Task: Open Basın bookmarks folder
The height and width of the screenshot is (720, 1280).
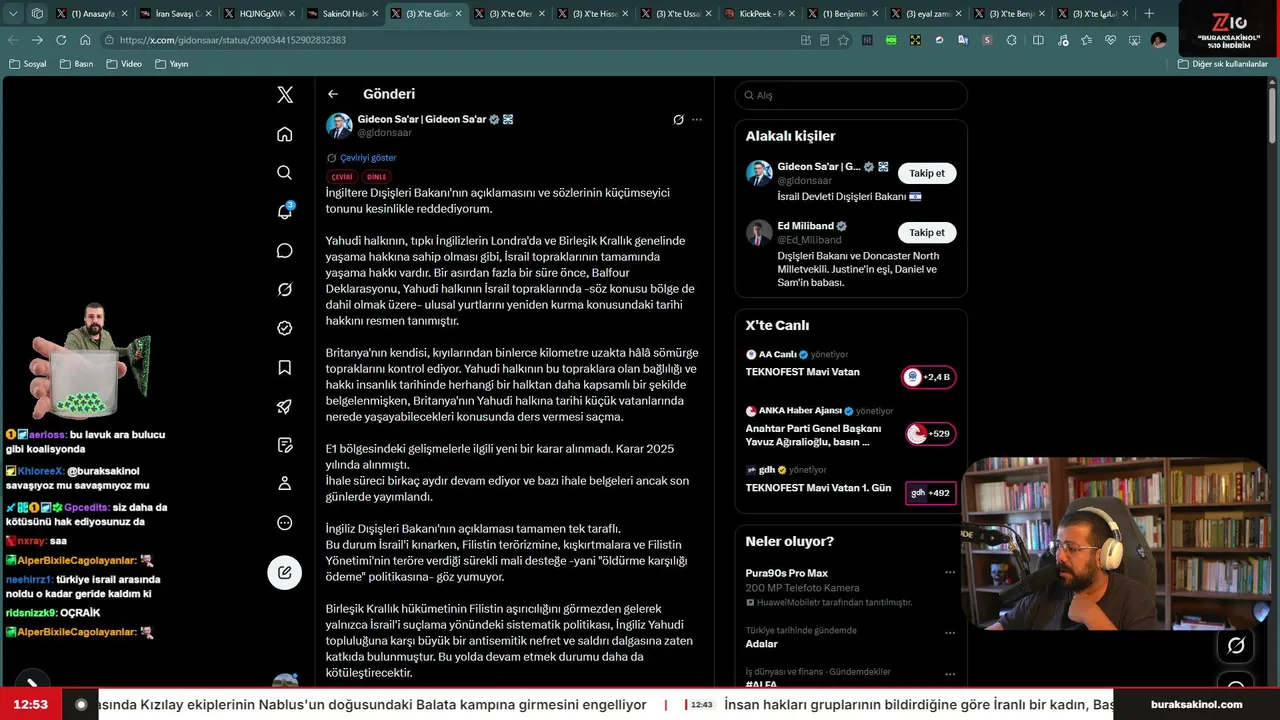Action: 76,64
